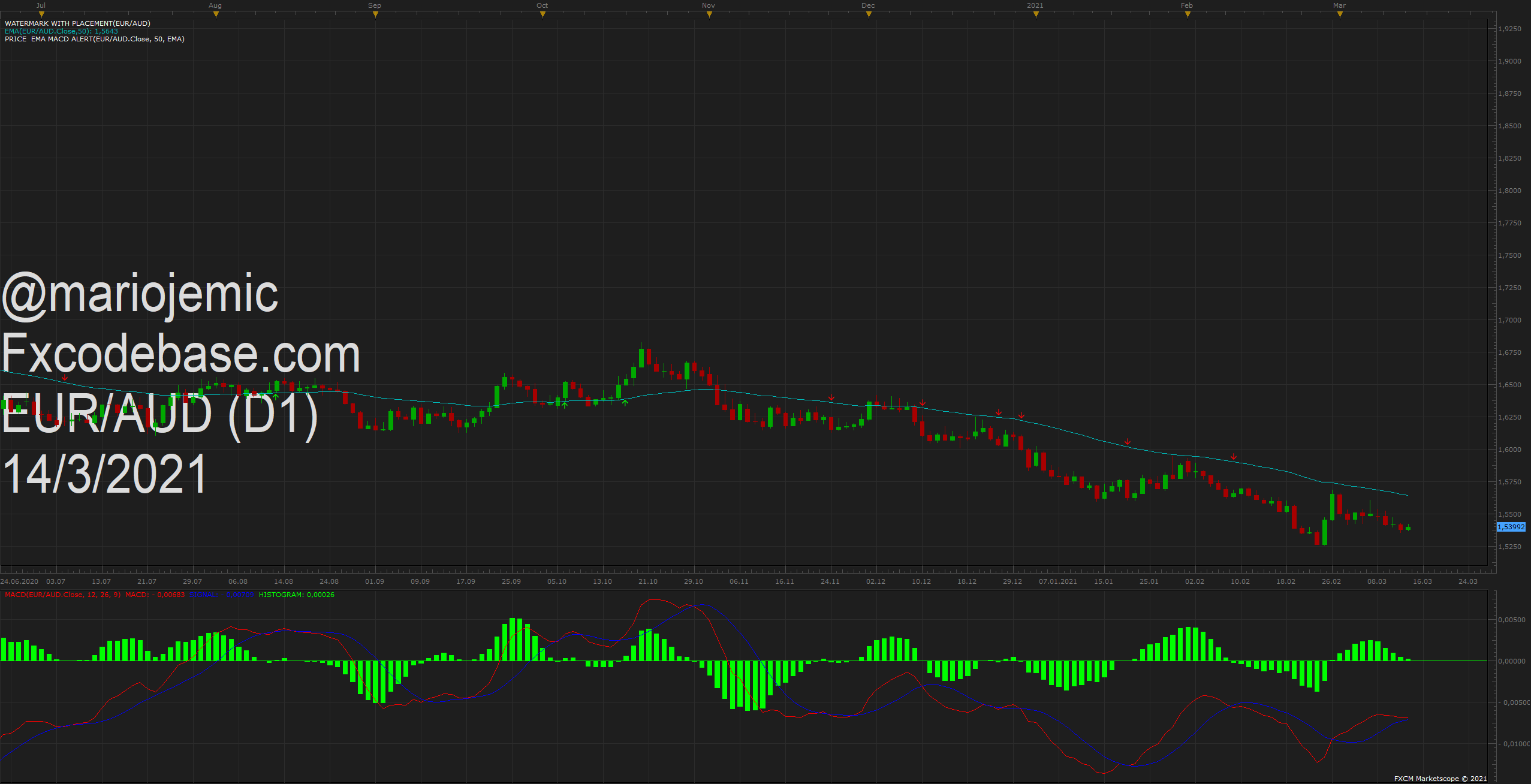
Task: Click the current price tag 1,53992
Action: pos(1511,527)
